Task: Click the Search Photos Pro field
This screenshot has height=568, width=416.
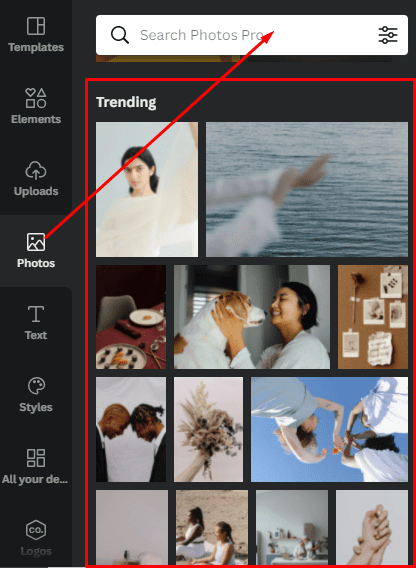Action: tap(252, 35)
